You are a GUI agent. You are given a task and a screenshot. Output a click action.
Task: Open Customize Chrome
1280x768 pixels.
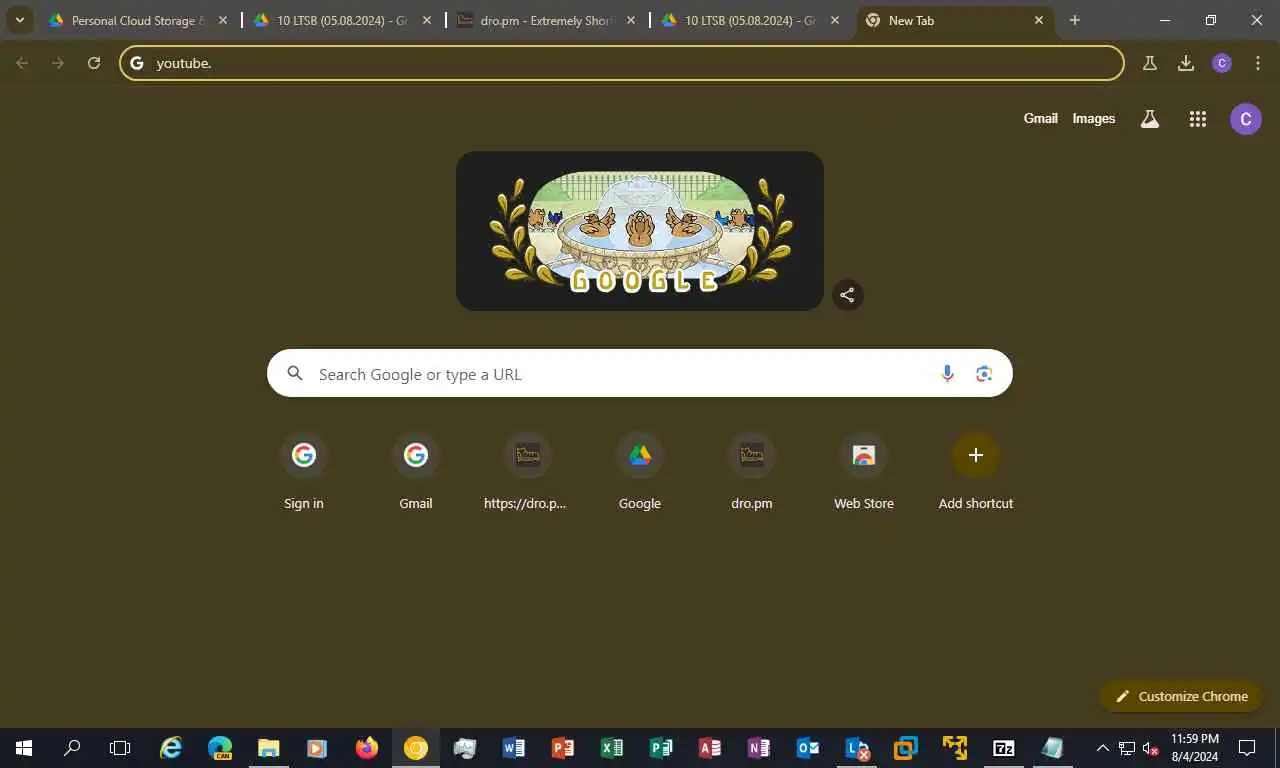tap(1181, 696)
